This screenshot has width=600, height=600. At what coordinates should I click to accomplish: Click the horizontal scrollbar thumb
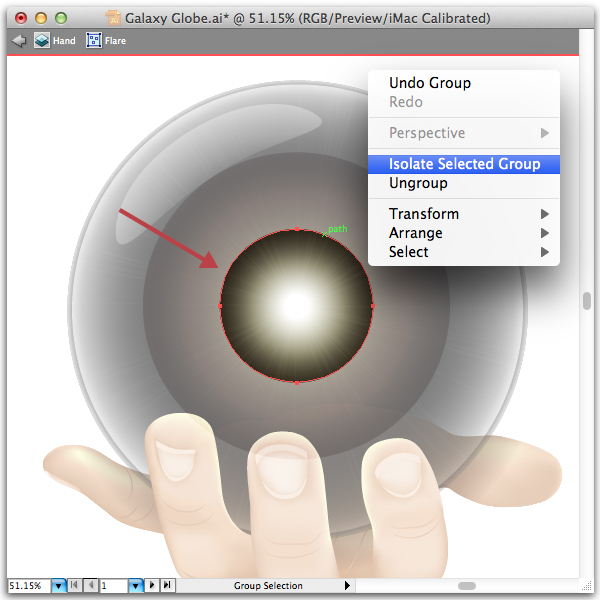click(467, 586)
